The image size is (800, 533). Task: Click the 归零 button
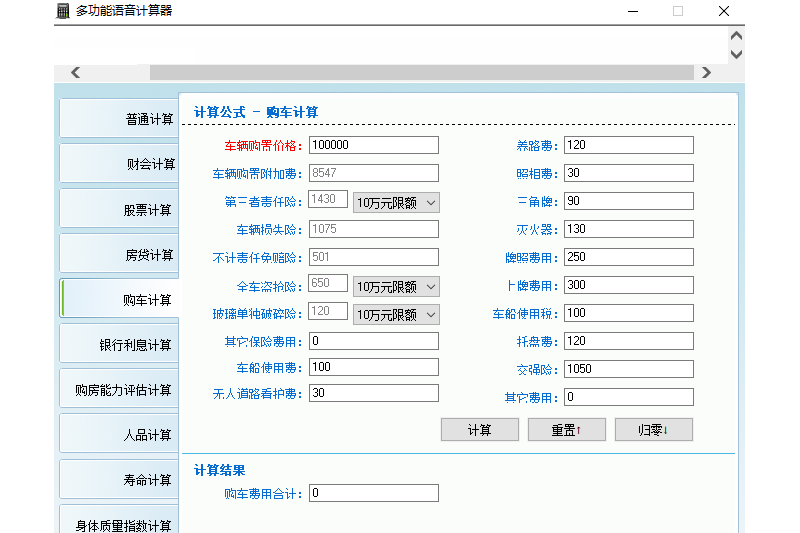click(x=654, y=430)
